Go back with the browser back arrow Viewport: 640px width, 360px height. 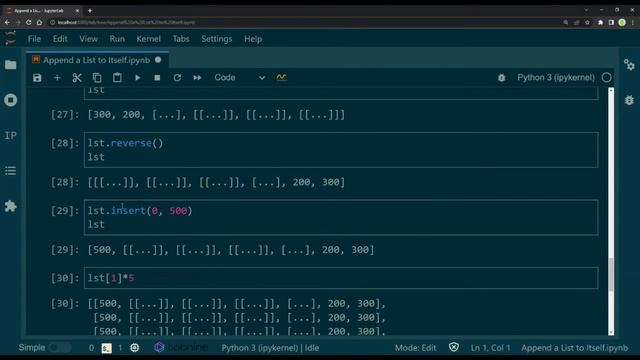pyautogui.click(x=7, y=22)
